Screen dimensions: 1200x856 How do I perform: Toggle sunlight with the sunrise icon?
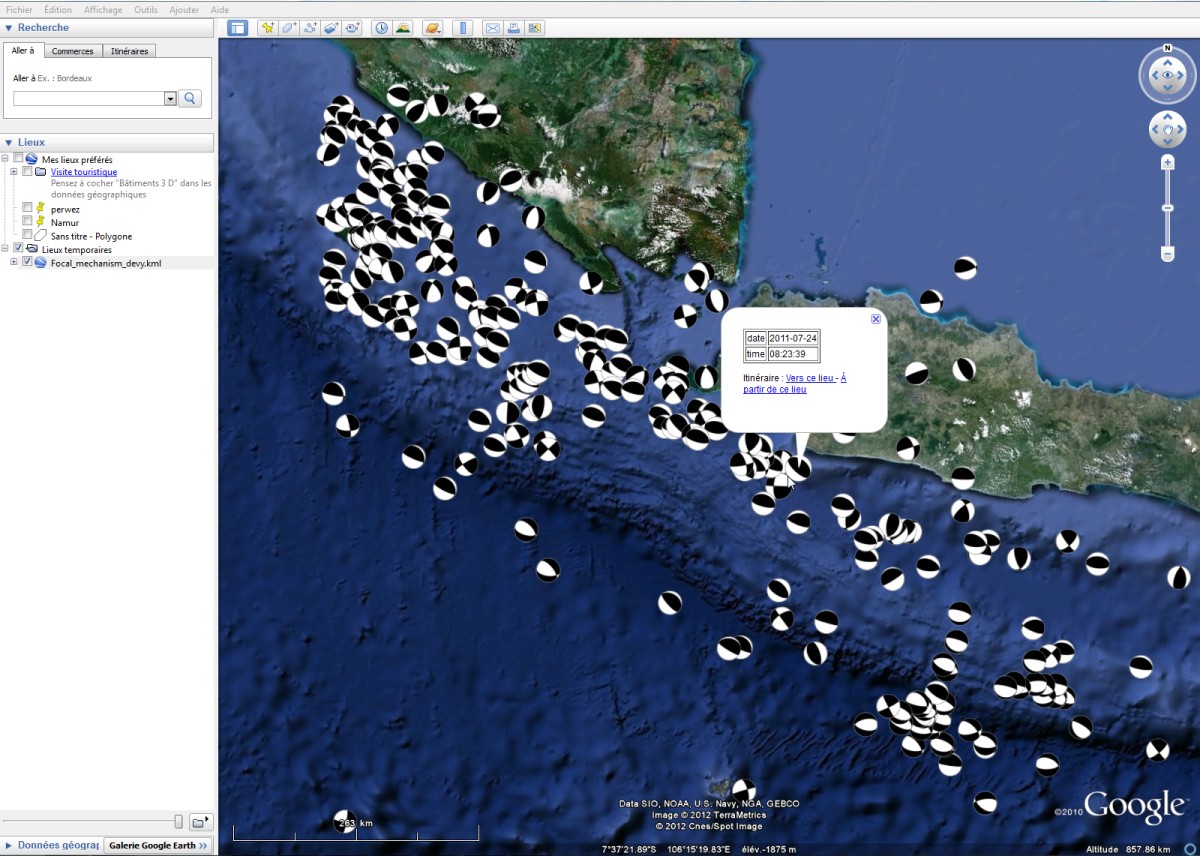403,27
